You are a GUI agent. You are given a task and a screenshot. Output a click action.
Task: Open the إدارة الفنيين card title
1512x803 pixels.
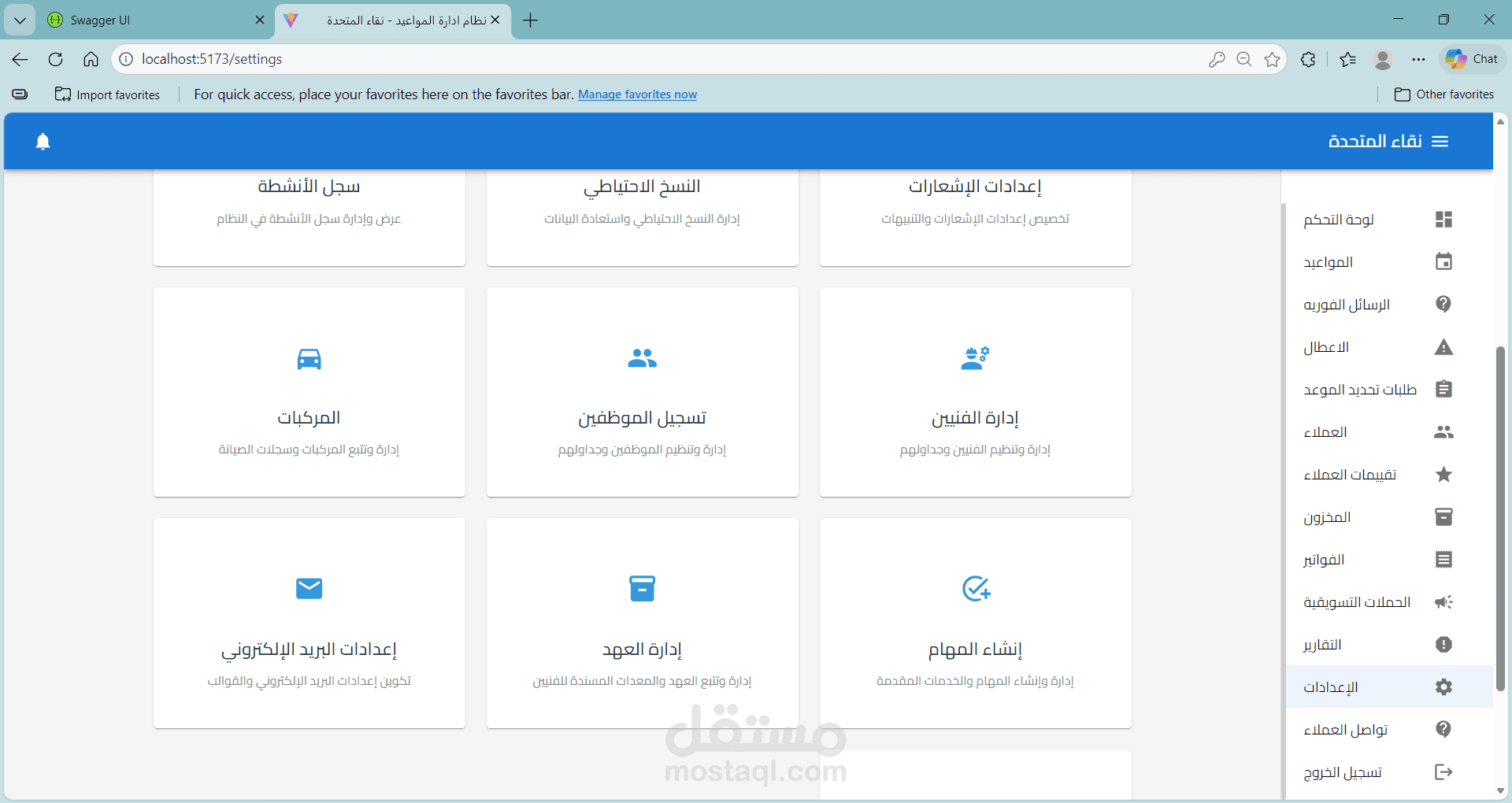tap(975, 418)
